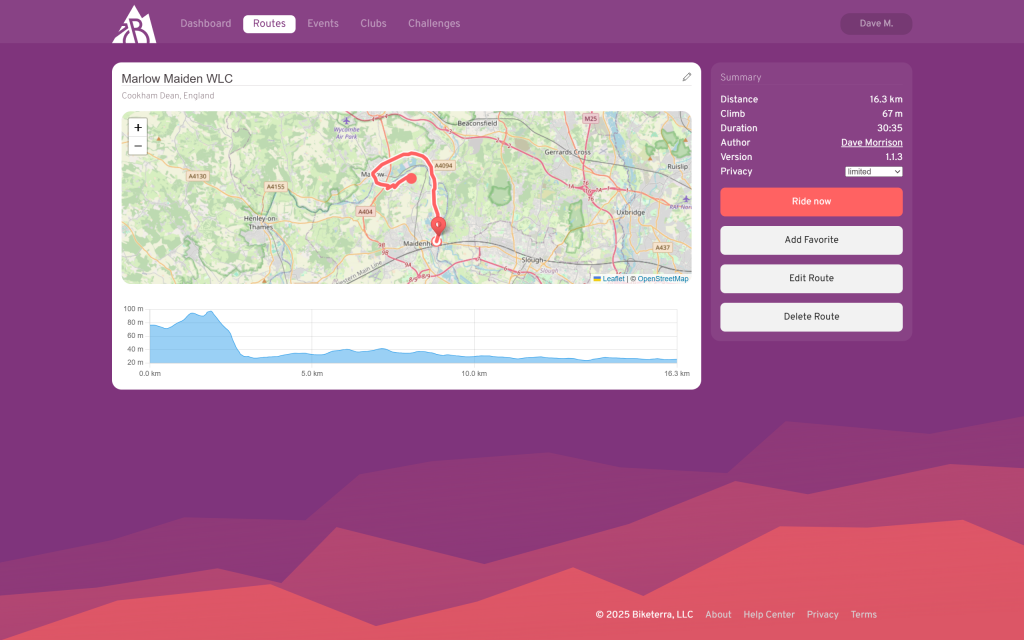The image size is (1024, 640).
Task: Open the Challenges page
Action: (x=434, y=23)
